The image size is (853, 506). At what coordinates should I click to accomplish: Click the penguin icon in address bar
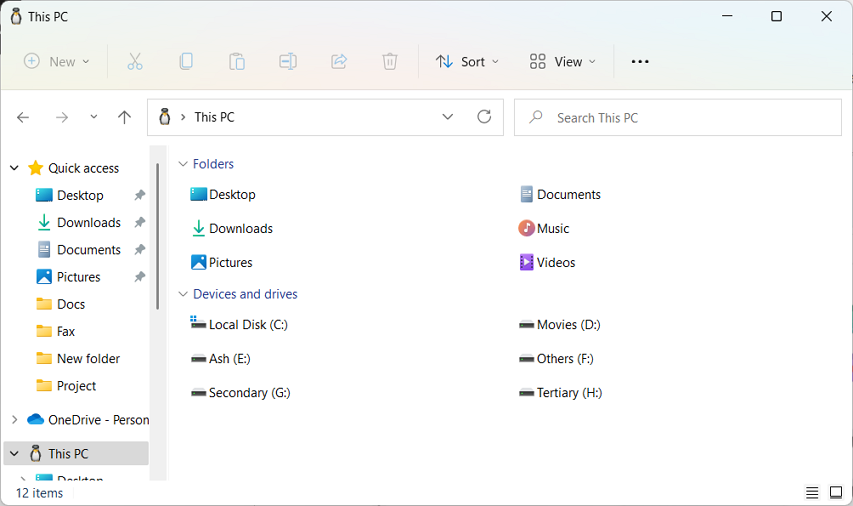165,116
